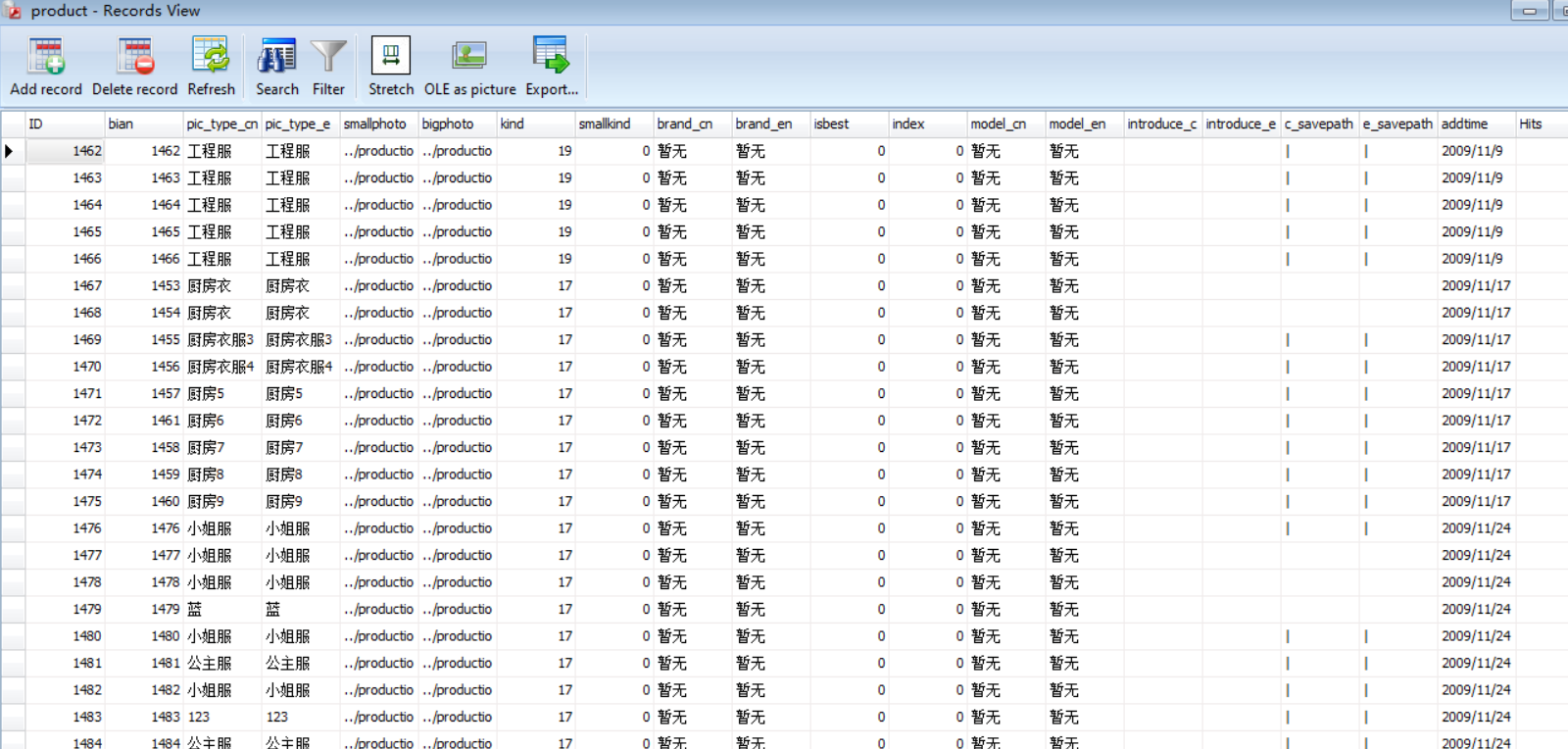Image resolution: width=1568 pixels, height=749 pixels.
Task: Click the kind column header
Action: tap(536, 124)
